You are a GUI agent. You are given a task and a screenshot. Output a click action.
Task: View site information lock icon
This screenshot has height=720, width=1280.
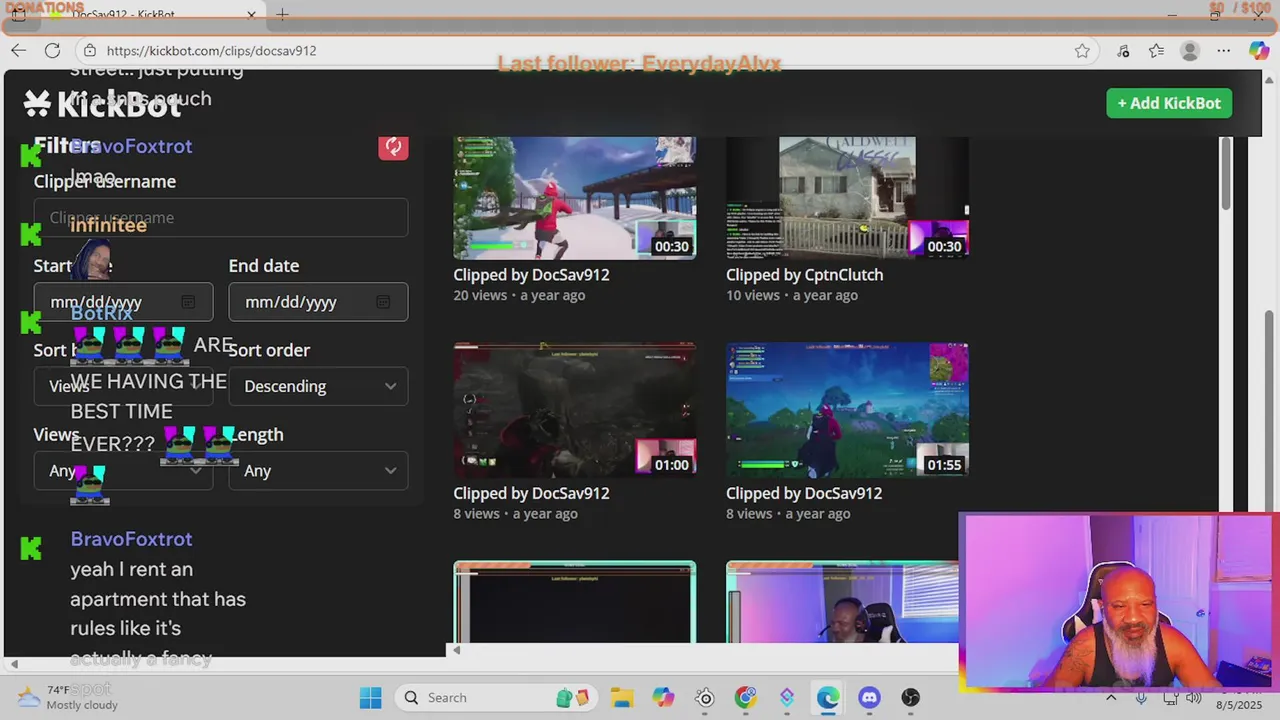(x=90, y=50)
